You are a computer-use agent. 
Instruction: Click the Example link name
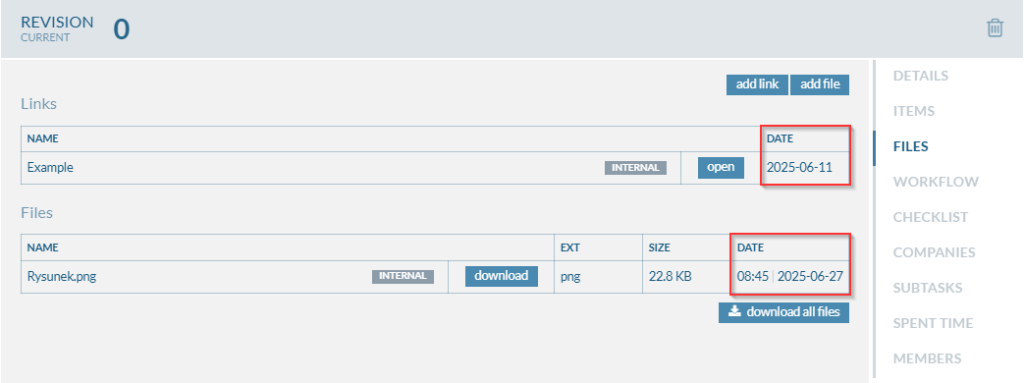pos(50,167)
